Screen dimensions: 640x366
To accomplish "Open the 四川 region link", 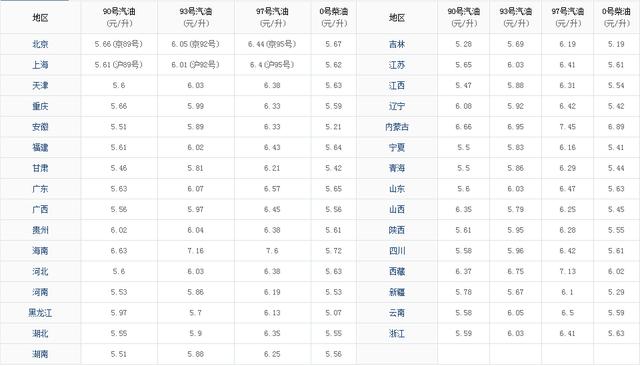I will click(x=397, y=251).
